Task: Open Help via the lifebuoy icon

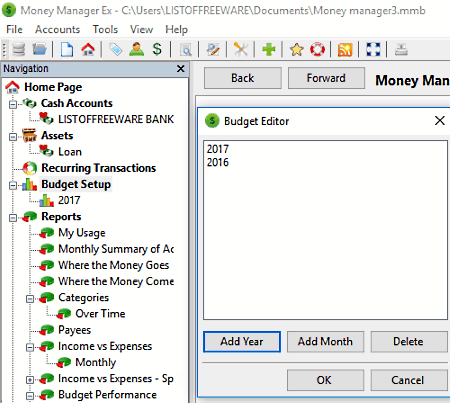Action: [x=317, y=49]
